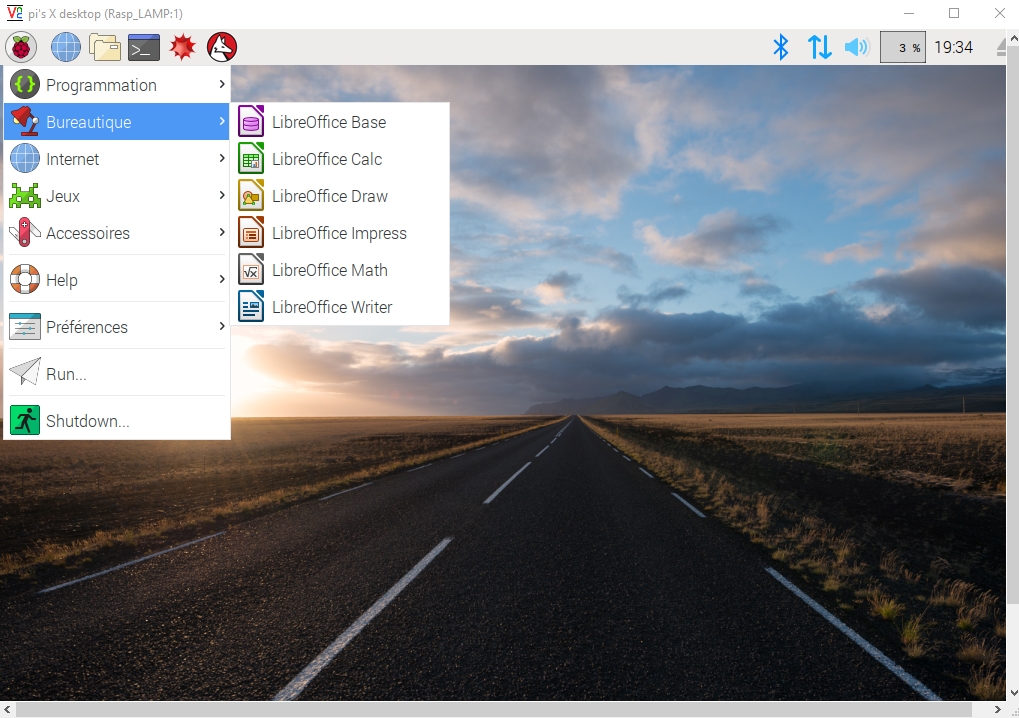The height and width of the screenshot is (718, 1019).
Task: Click the LibreOffice Writer document icon
Action: click(251, 307)
